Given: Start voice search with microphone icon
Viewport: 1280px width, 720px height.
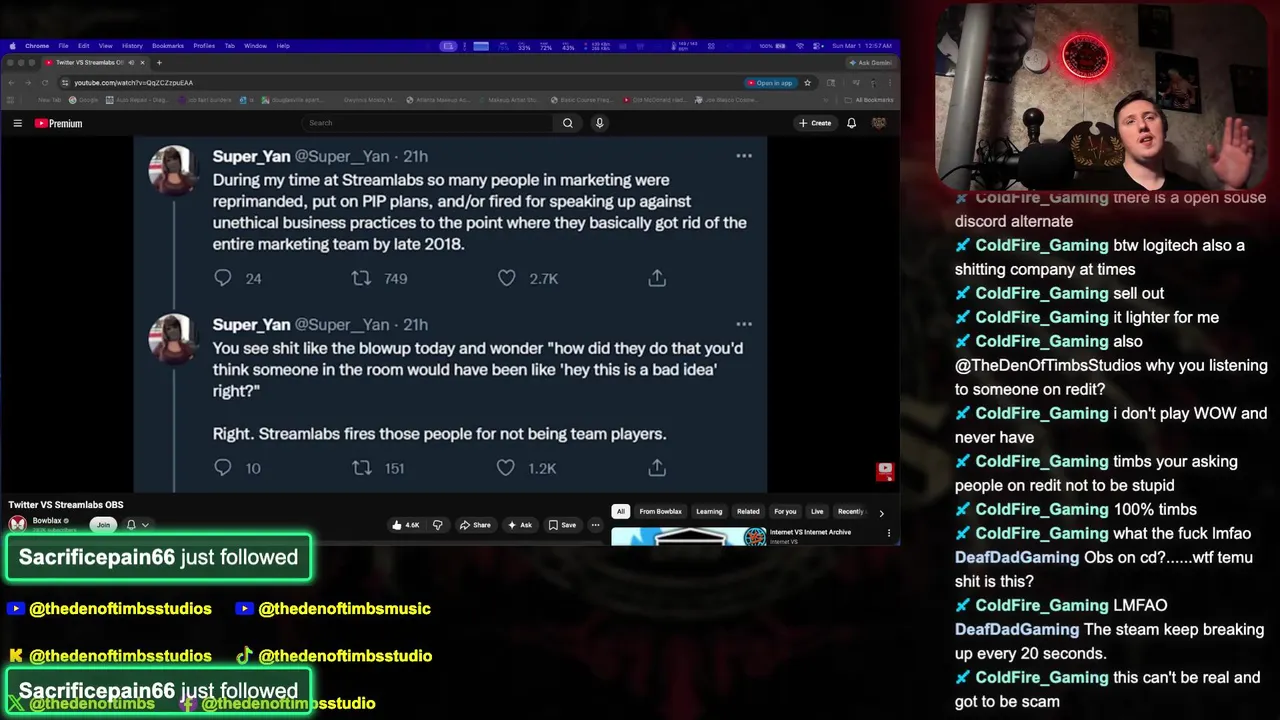Looking at the screenshot, I should [599, 123].
